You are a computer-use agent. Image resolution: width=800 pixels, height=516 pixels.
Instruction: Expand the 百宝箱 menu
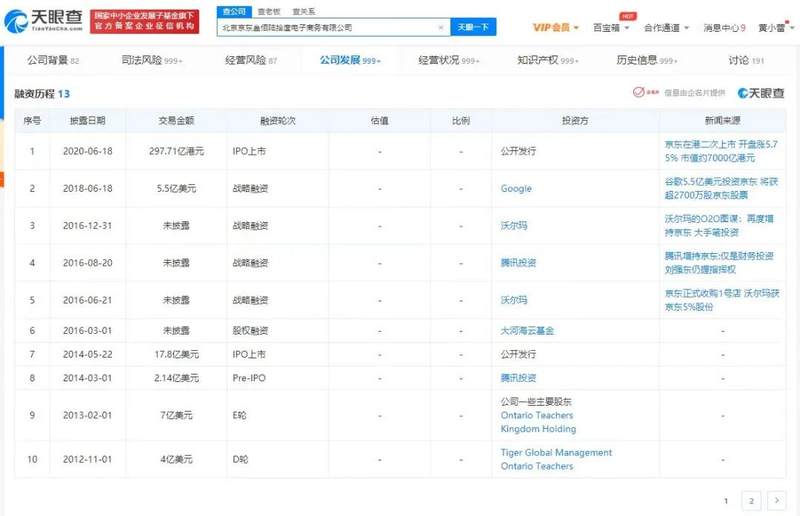(x=611, y=28)
